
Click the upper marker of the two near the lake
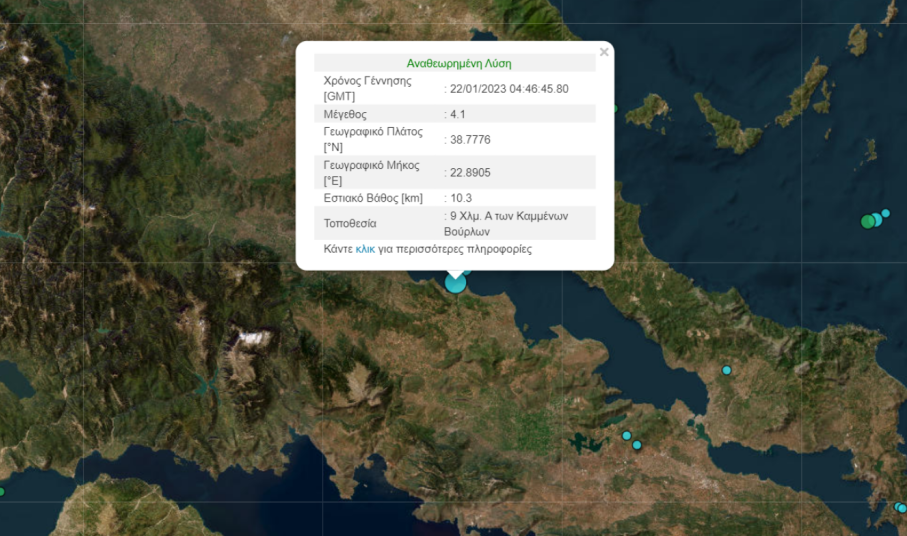point(627,436)
